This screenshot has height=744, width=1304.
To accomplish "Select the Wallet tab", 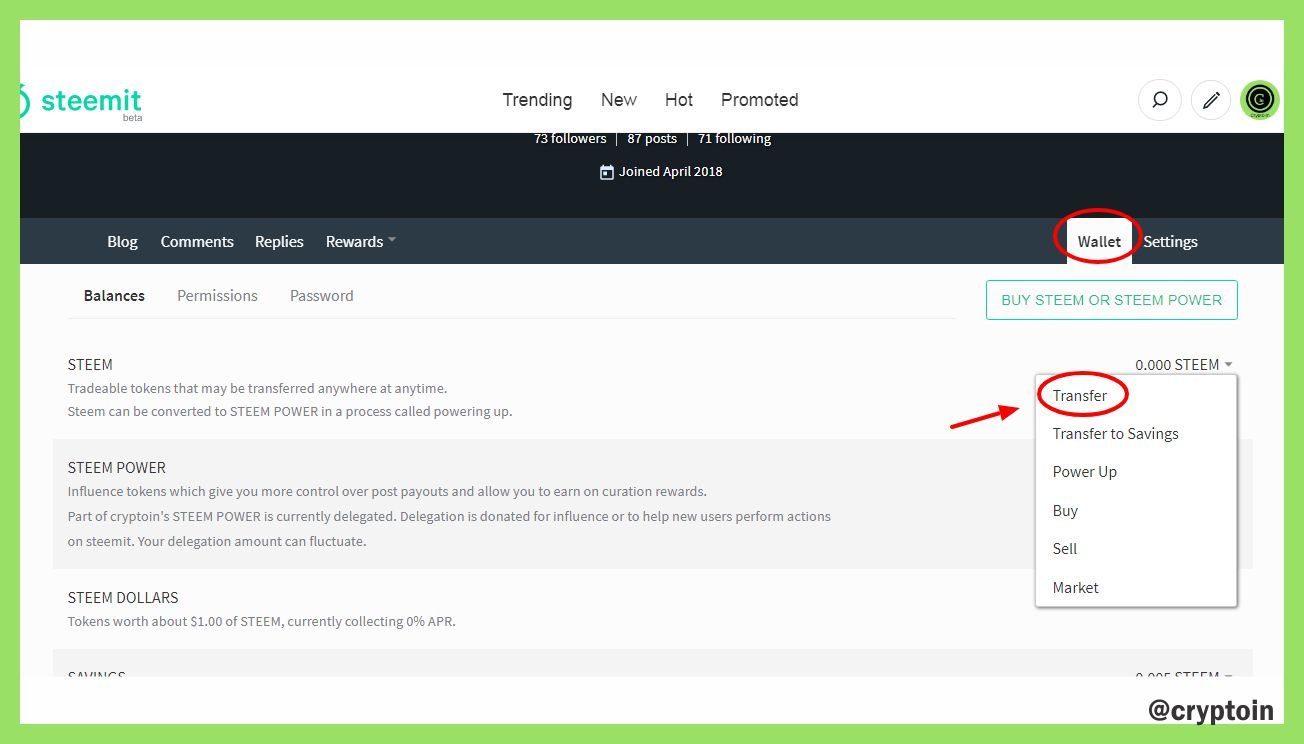I will pos(1099,241).
